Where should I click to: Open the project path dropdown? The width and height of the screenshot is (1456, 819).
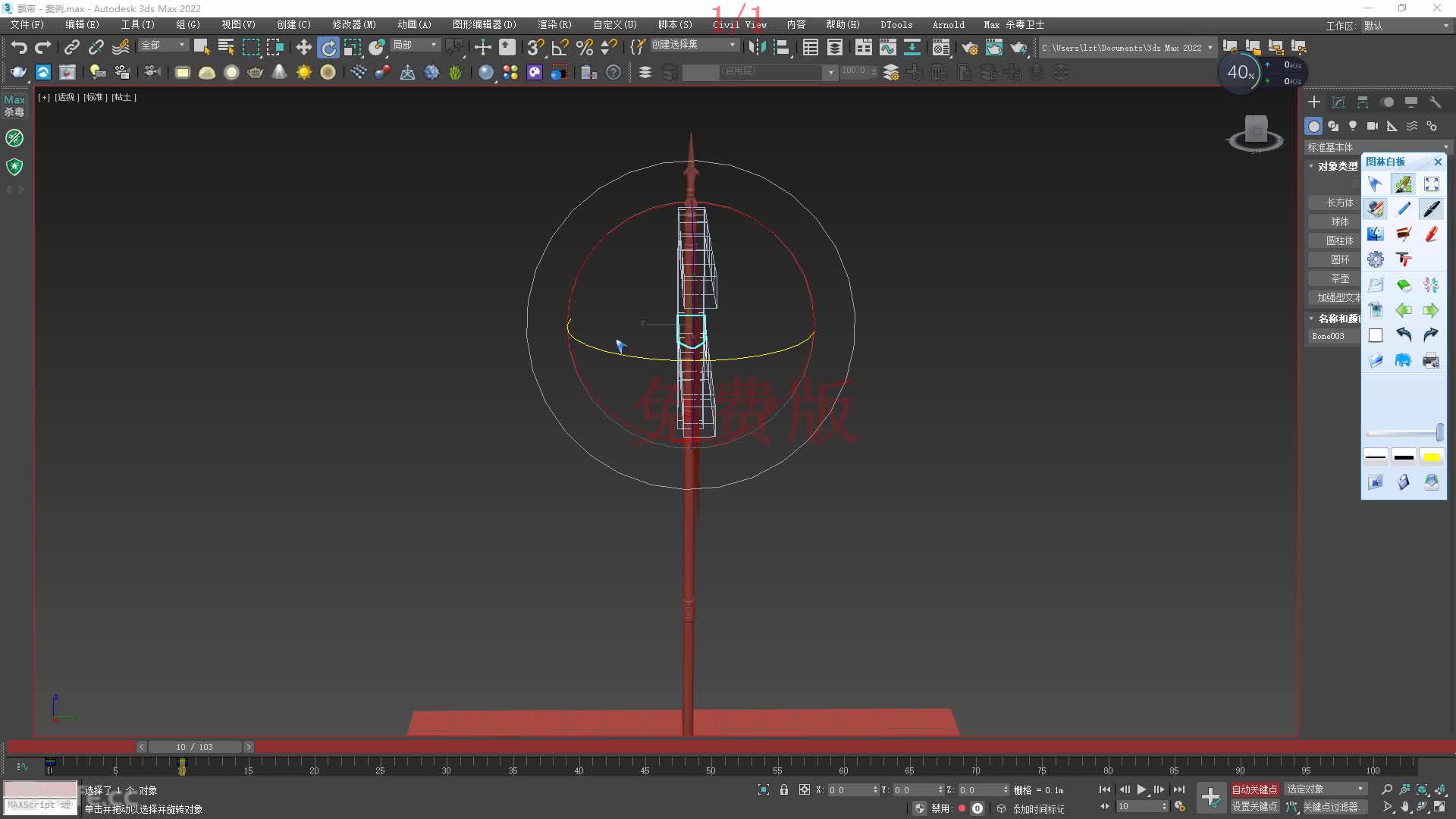point(1127,47)
